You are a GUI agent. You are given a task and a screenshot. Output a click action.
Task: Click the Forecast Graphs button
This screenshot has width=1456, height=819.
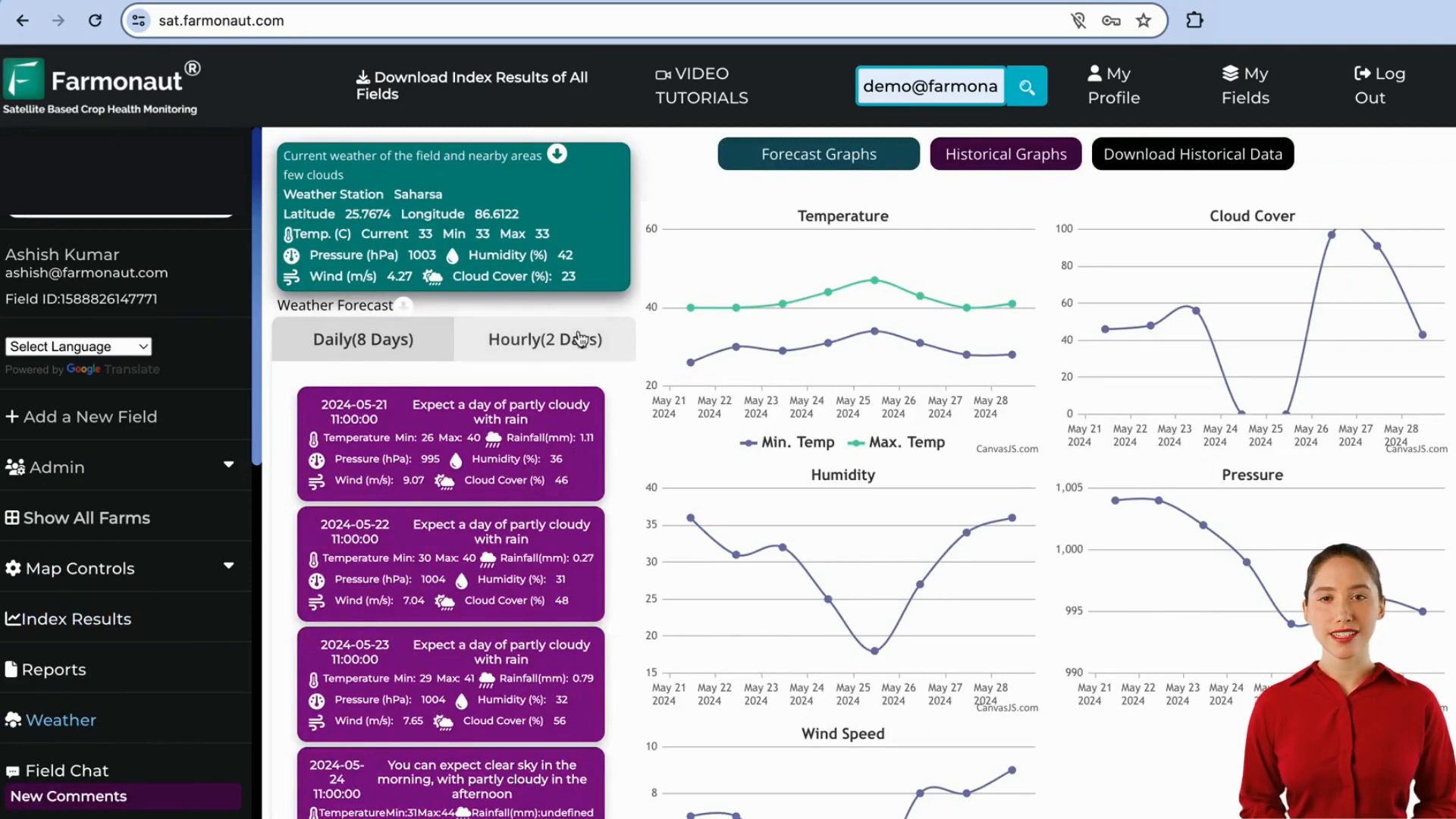point(819,154)
